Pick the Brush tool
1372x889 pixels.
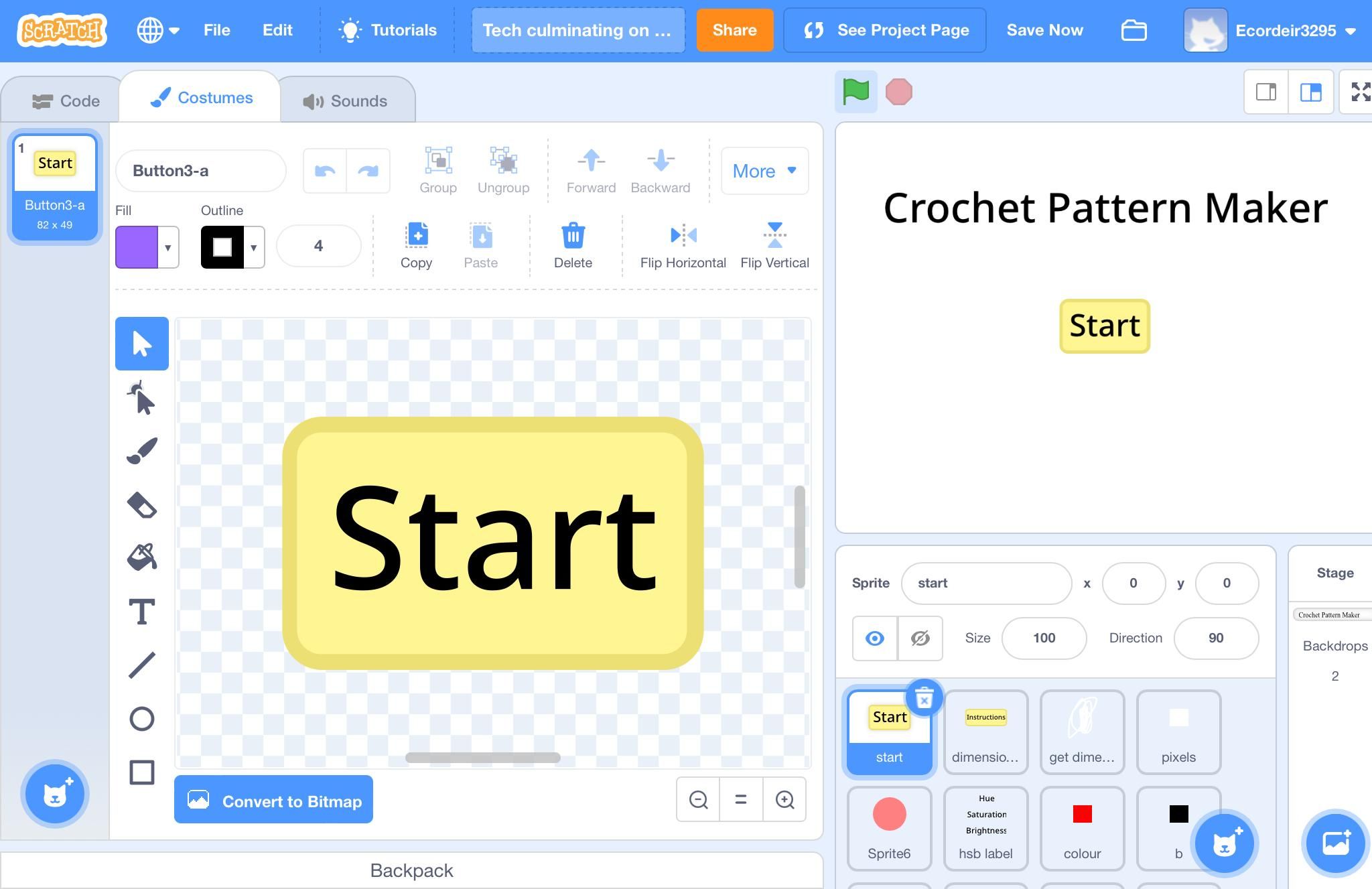coord(141,450)
